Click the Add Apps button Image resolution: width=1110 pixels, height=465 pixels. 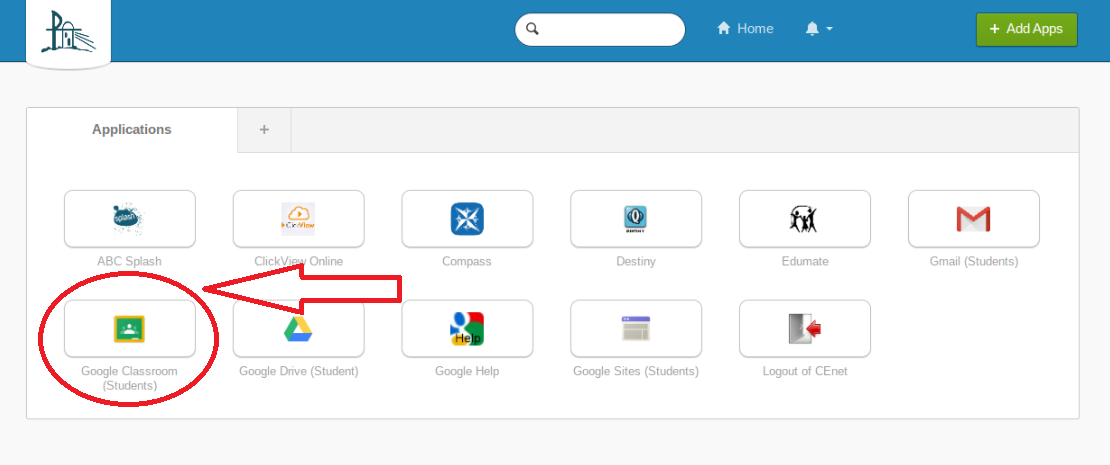tap(1026, 29)
